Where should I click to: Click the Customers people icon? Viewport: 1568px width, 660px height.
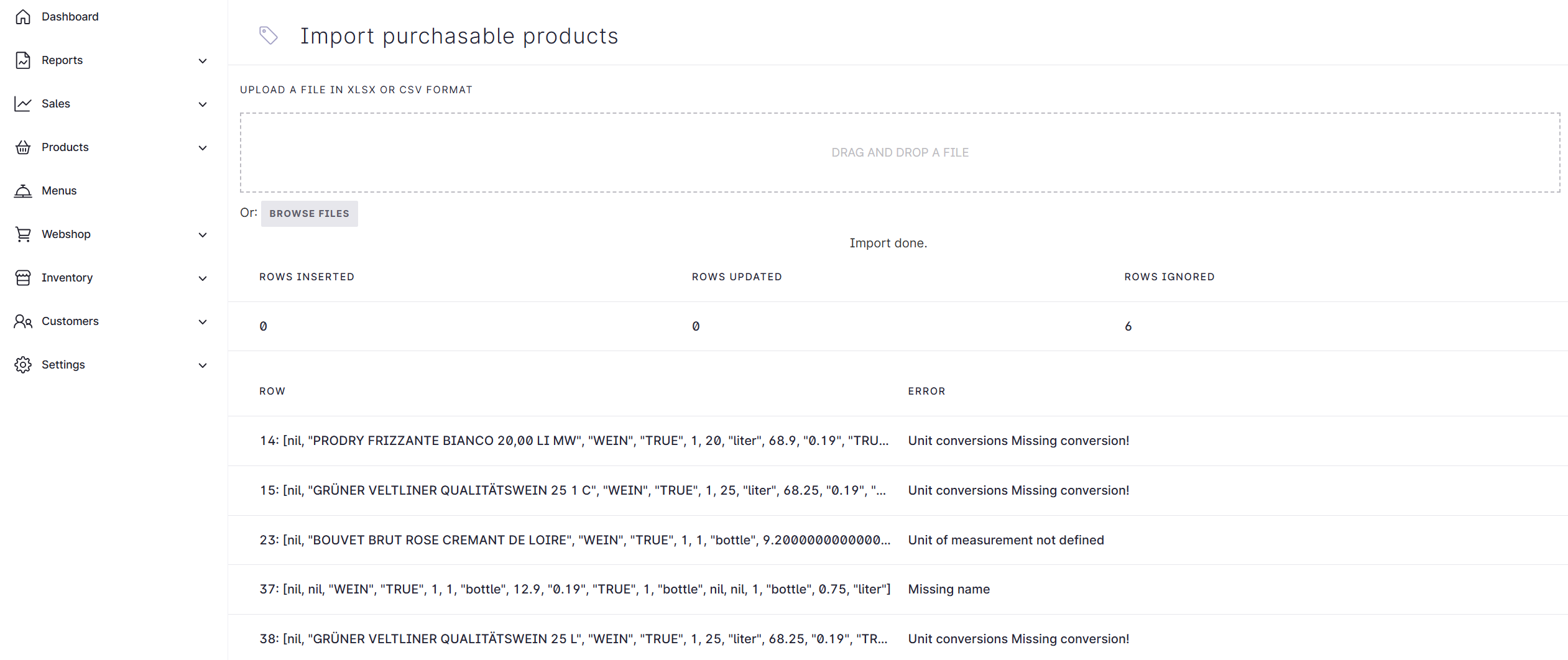coord(23,321)
